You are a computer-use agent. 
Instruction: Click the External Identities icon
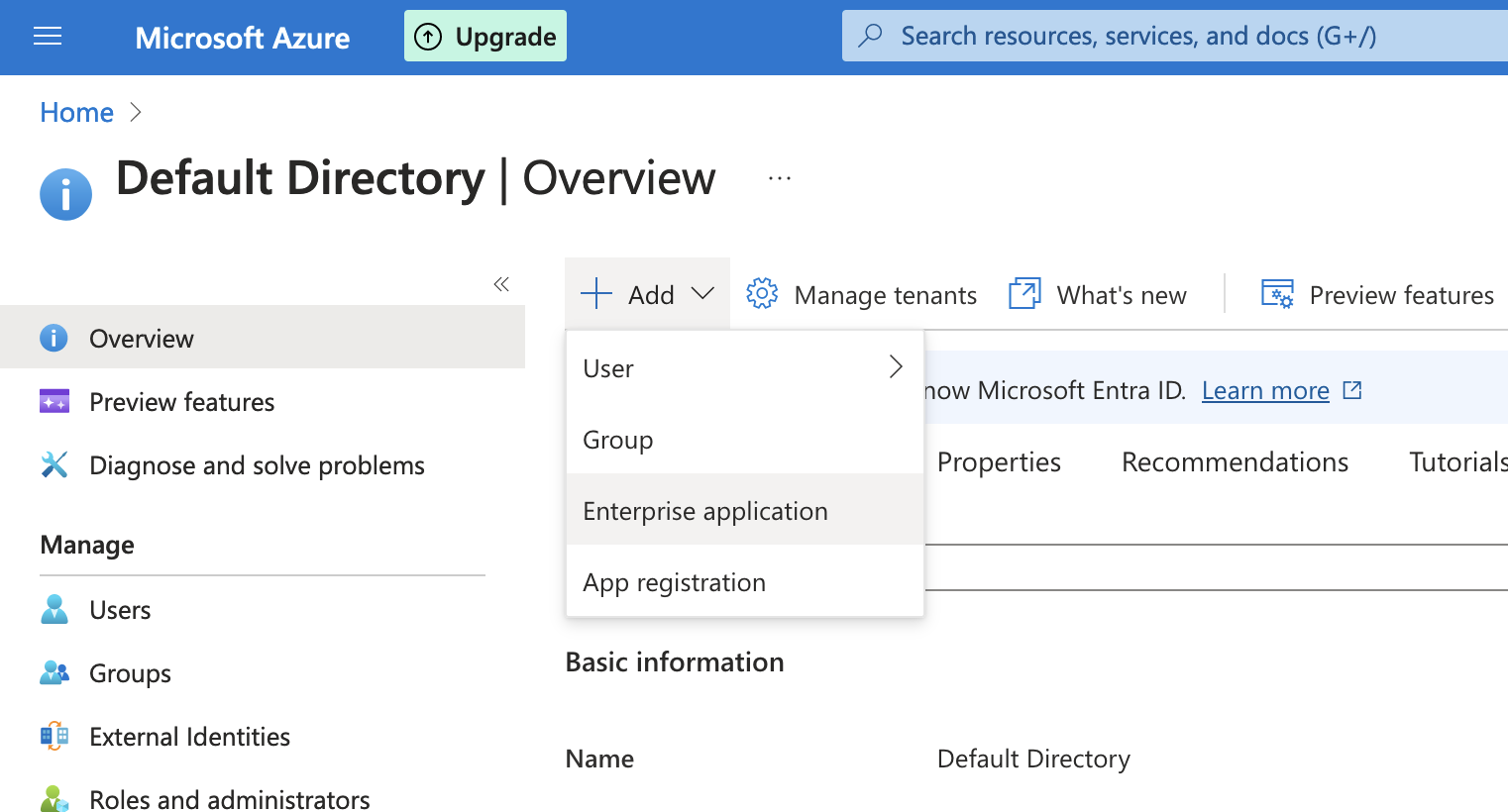point(54,737)
